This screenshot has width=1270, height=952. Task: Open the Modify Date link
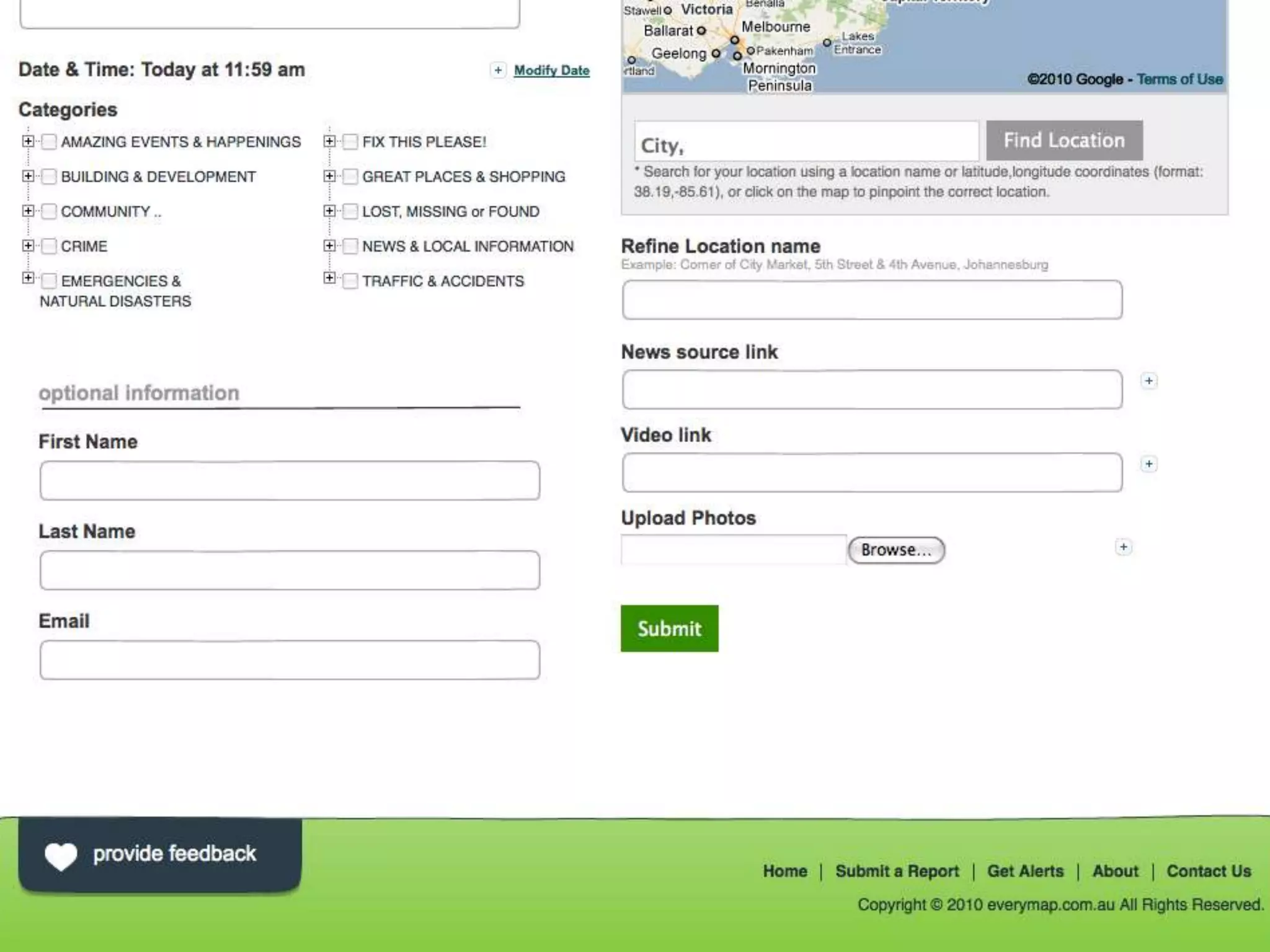coord(551,71)
